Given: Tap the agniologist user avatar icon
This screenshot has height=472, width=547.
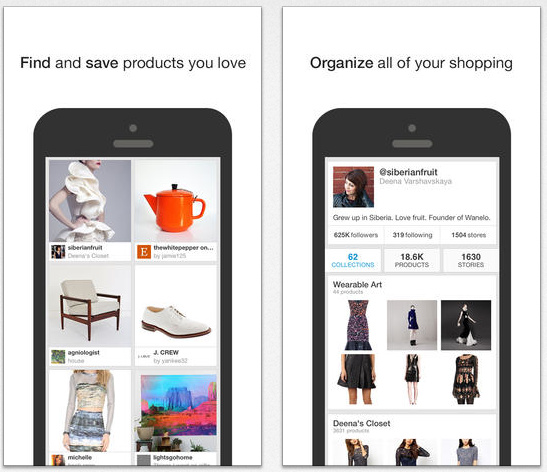Looking at the screenshot, I should (x=58, y=357).
